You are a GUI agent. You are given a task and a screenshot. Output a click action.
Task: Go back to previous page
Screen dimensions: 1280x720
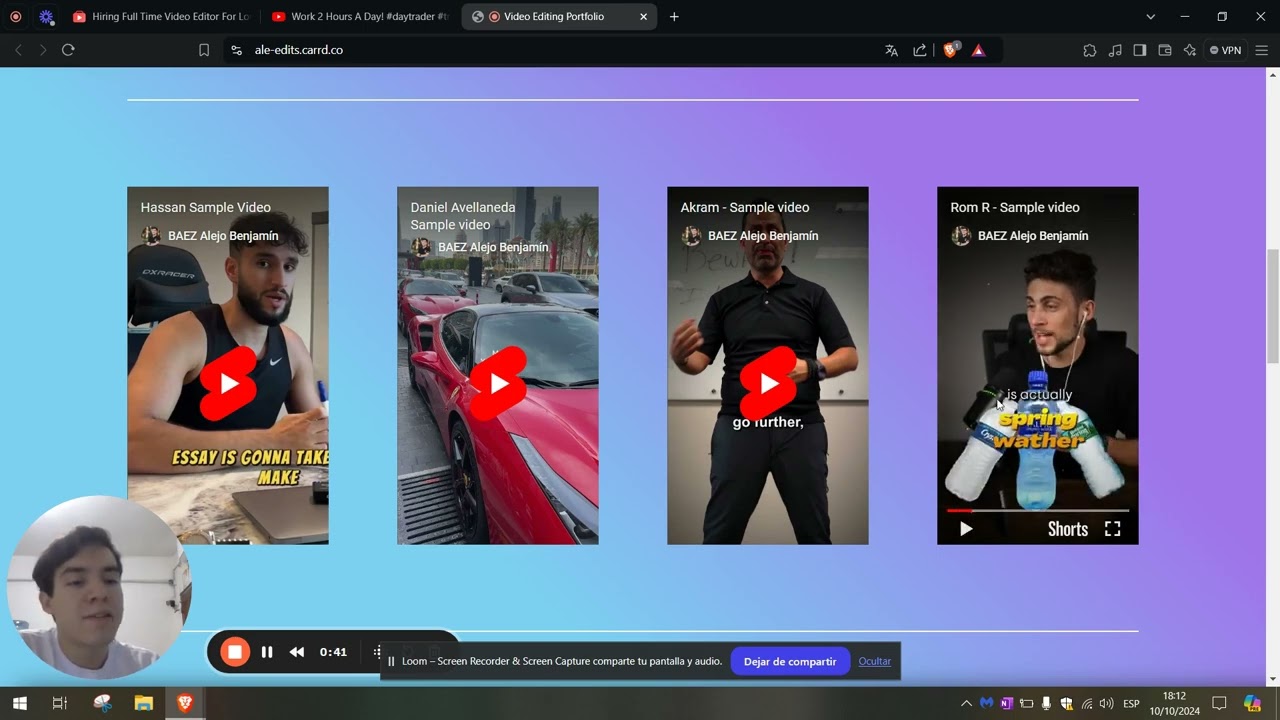pyautogui.click(x=18, y=50)
